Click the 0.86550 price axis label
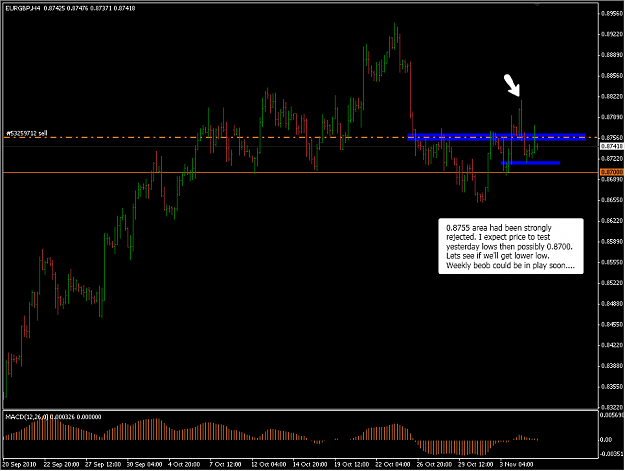625x471 pixels. [612, 200]
